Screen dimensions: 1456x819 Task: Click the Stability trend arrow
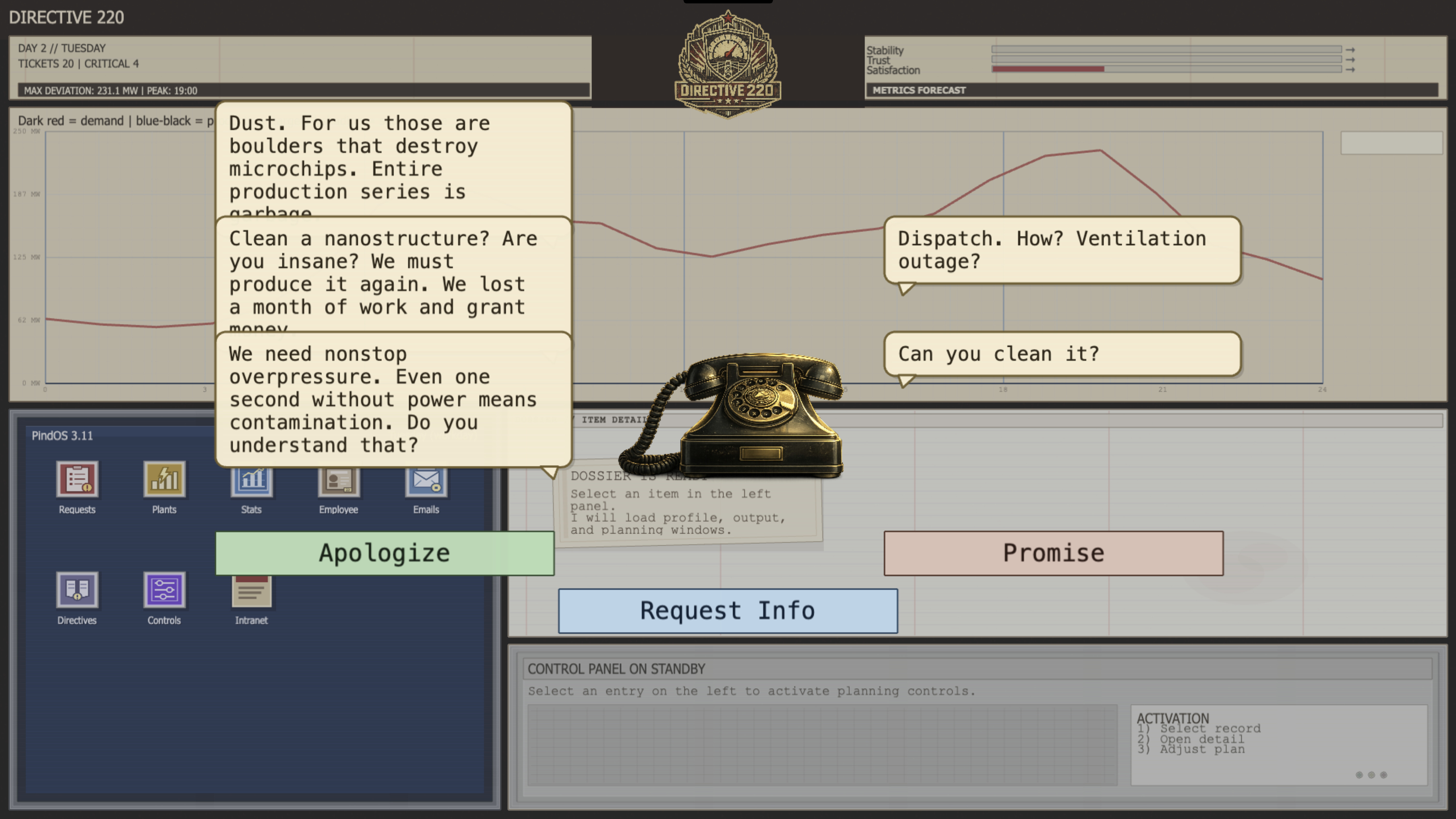(x=1350, y=50)
